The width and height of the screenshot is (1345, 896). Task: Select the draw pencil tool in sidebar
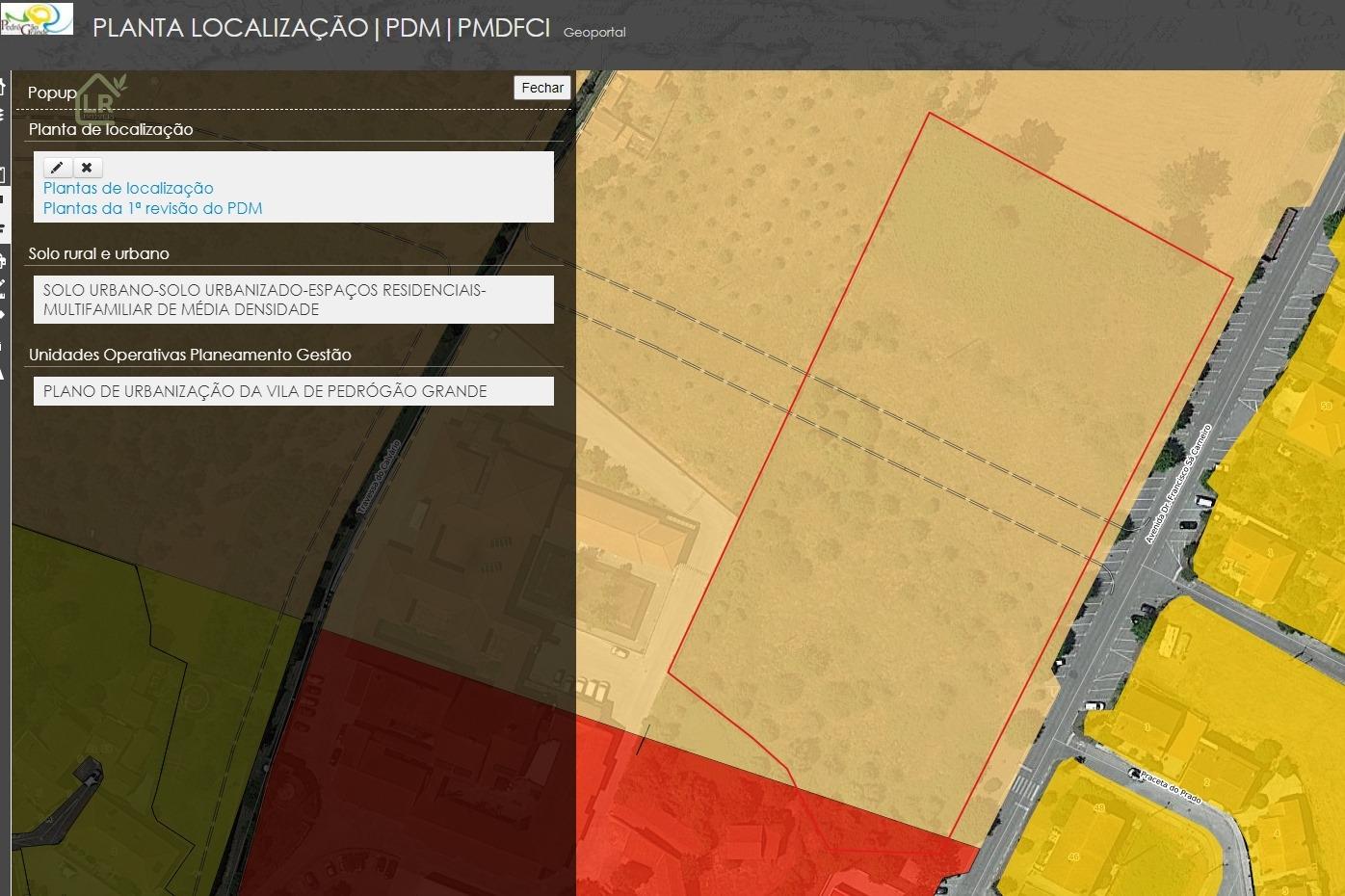tap(3, 286)
